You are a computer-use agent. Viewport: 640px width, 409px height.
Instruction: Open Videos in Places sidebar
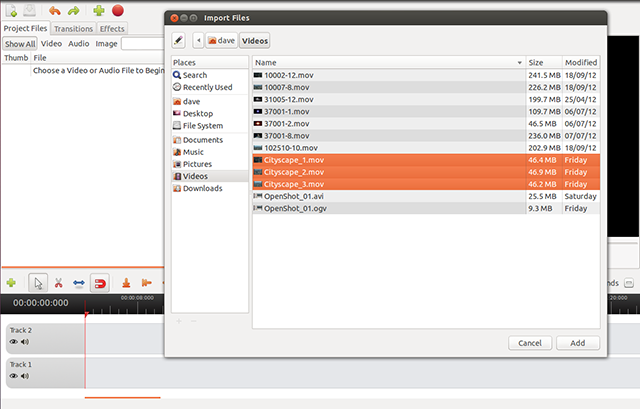pos(210,176)
